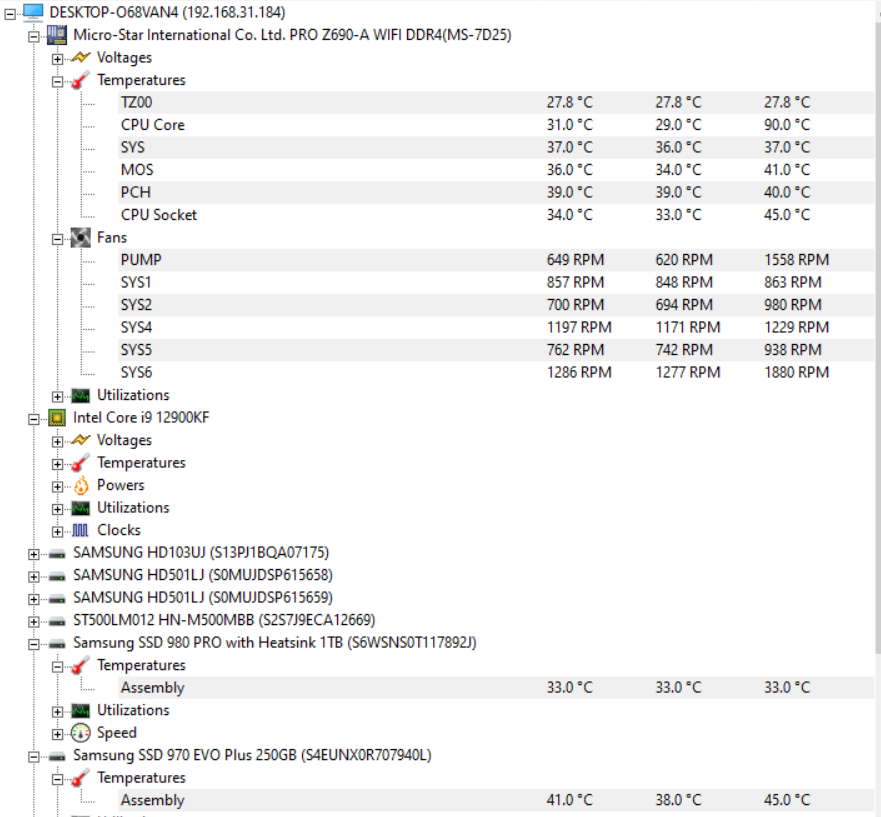This screenshot has width=881, height=817.
Task: Collapse the Samsung SSD 970 EVO Plus node
Action: [34, 756]
